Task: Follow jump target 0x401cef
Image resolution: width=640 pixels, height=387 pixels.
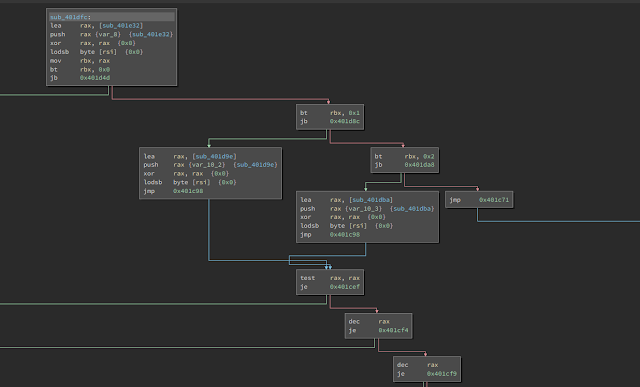Action: pyautogui.click(x=344, y=287)
